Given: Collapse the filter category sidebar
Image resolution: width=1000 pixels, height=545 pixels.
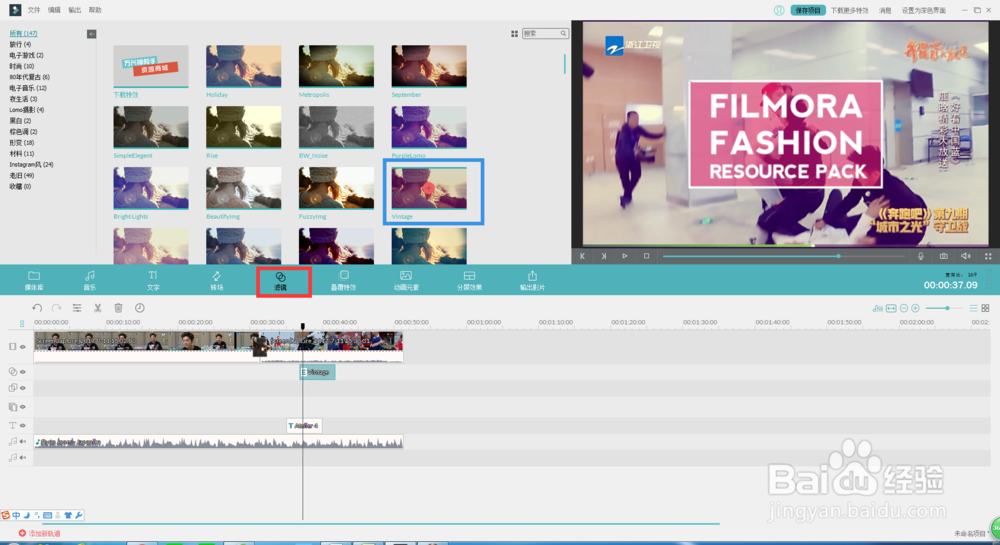Looking at the screenshot, I should coord(91,34).
